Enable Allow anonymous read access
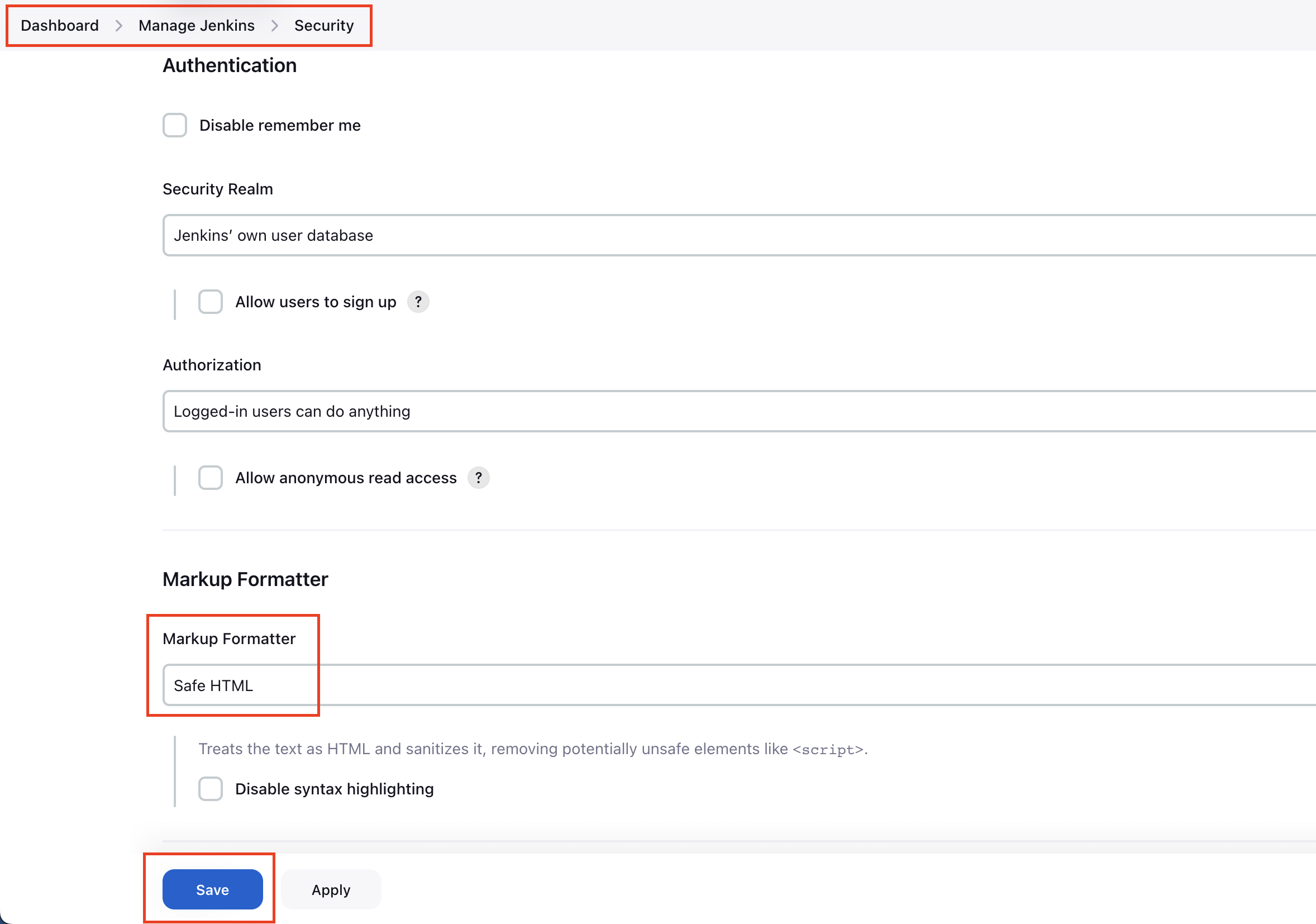This screenshot has height=924, width=1316. (211, 478)
